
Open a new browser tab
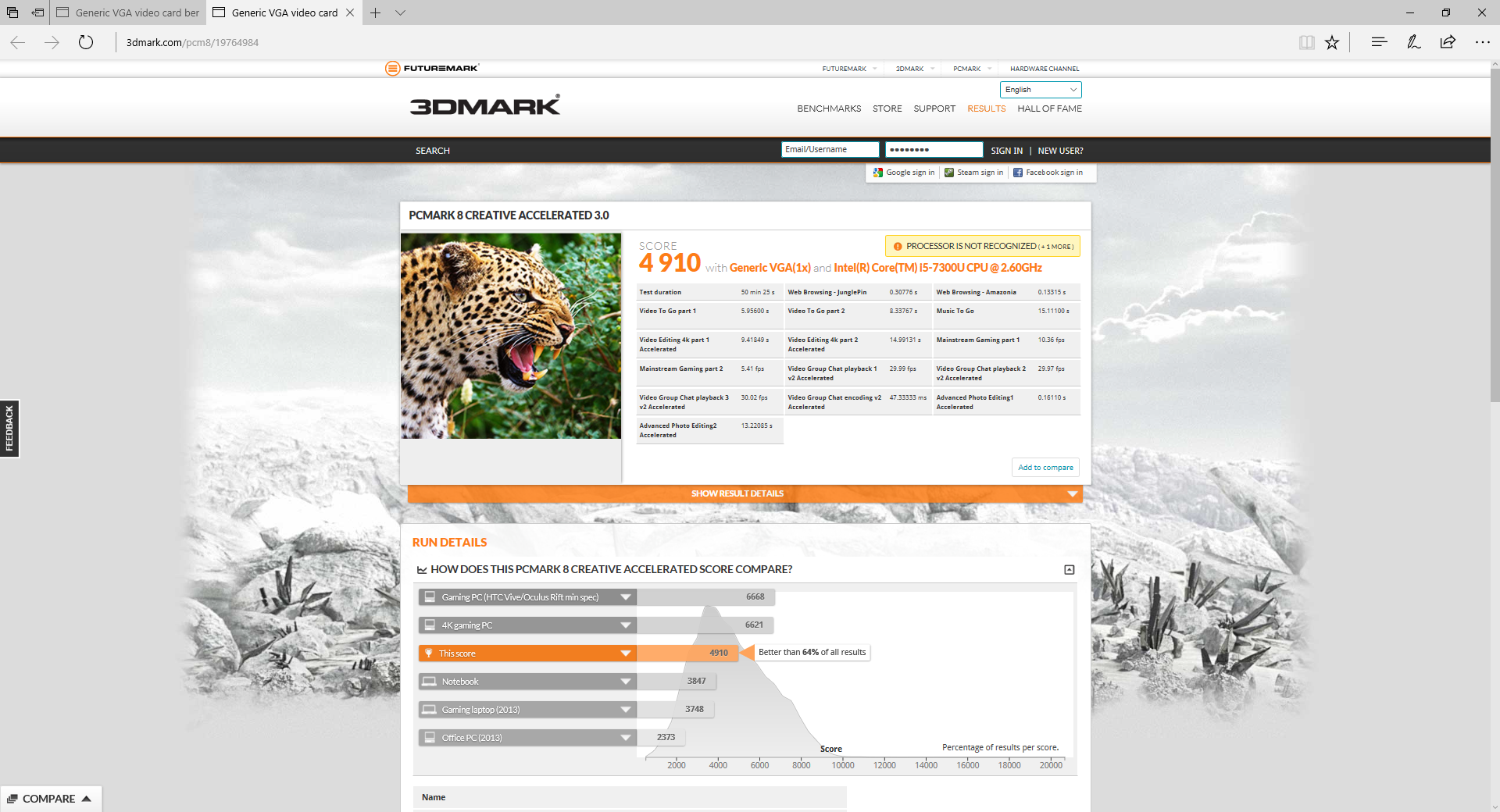(375, 12)
